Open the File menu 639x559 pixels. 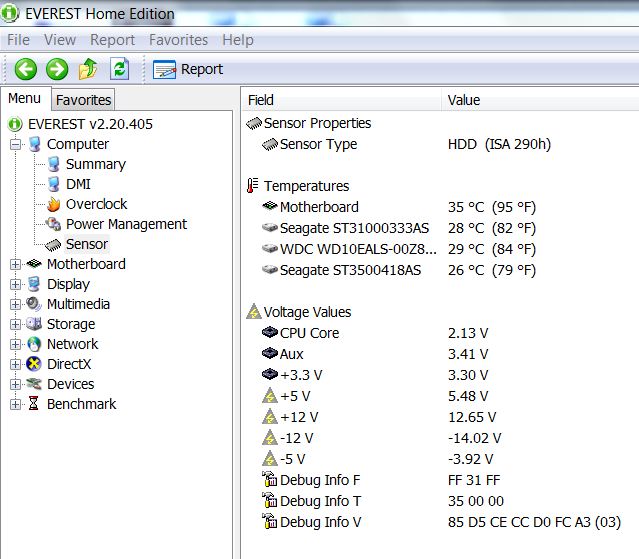pyautogui.click(x=18, y=40)
